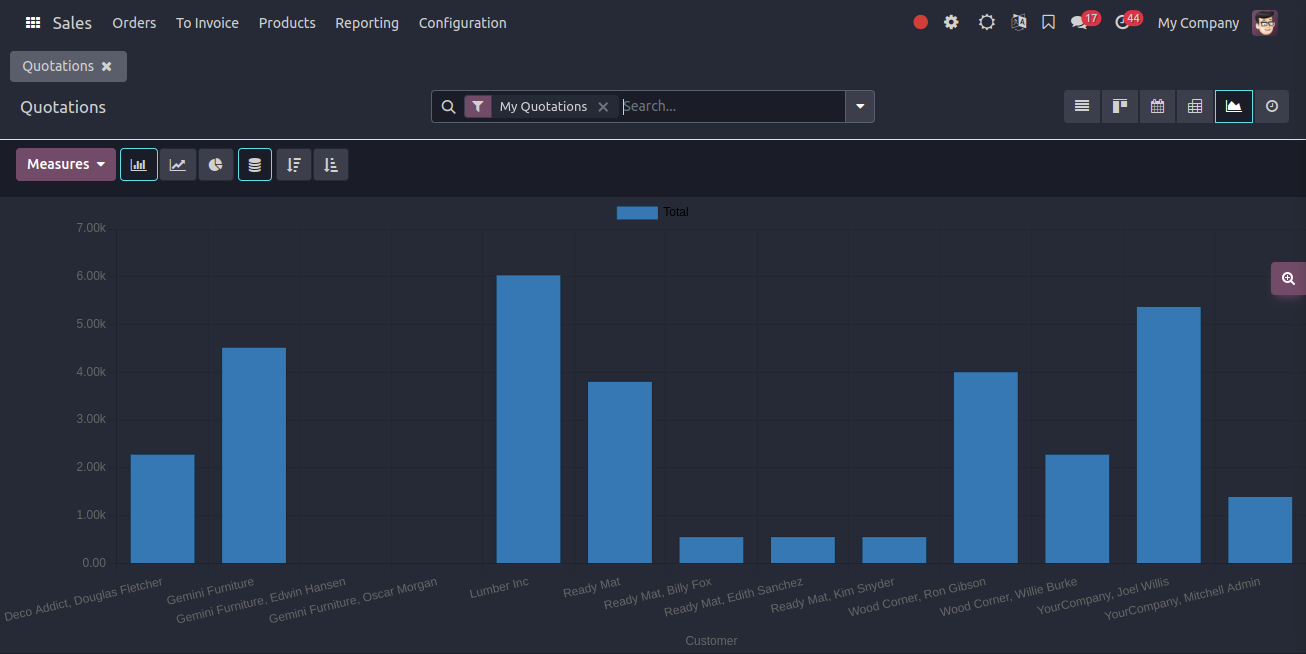Open the Orders menu
This screenshot has height=654, width=1306.
pos(134,22)
